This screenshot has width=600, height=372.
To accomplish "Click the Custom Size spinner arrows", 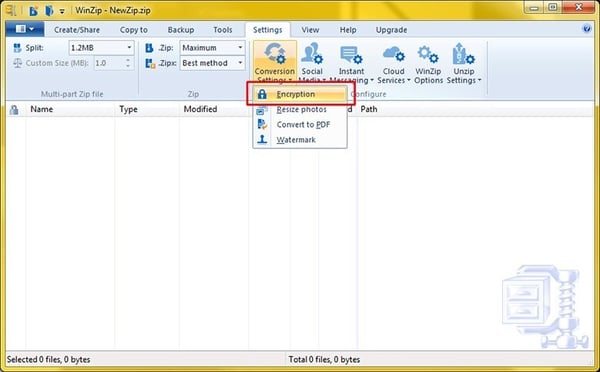I will click(x=128, y=63).
